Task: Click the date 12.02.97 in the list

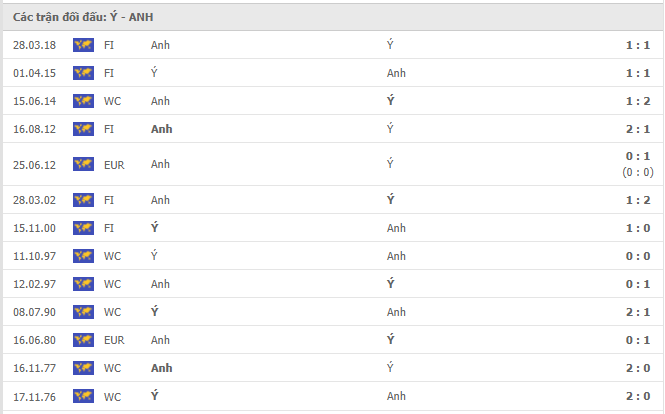Action: pyautogui.click(x=34, y=284)
